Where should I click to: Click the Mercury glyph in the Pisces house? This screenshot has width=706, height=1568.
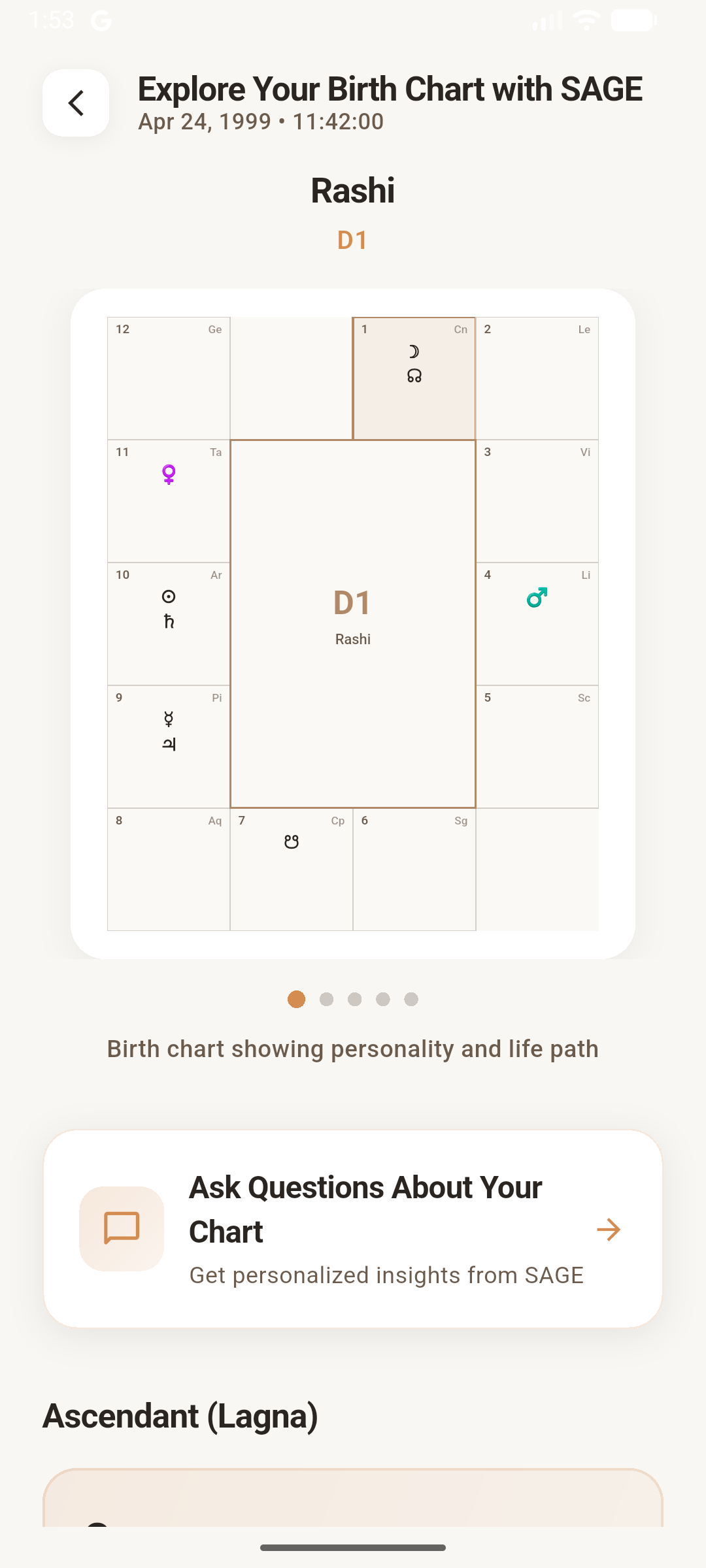(167, 719)
